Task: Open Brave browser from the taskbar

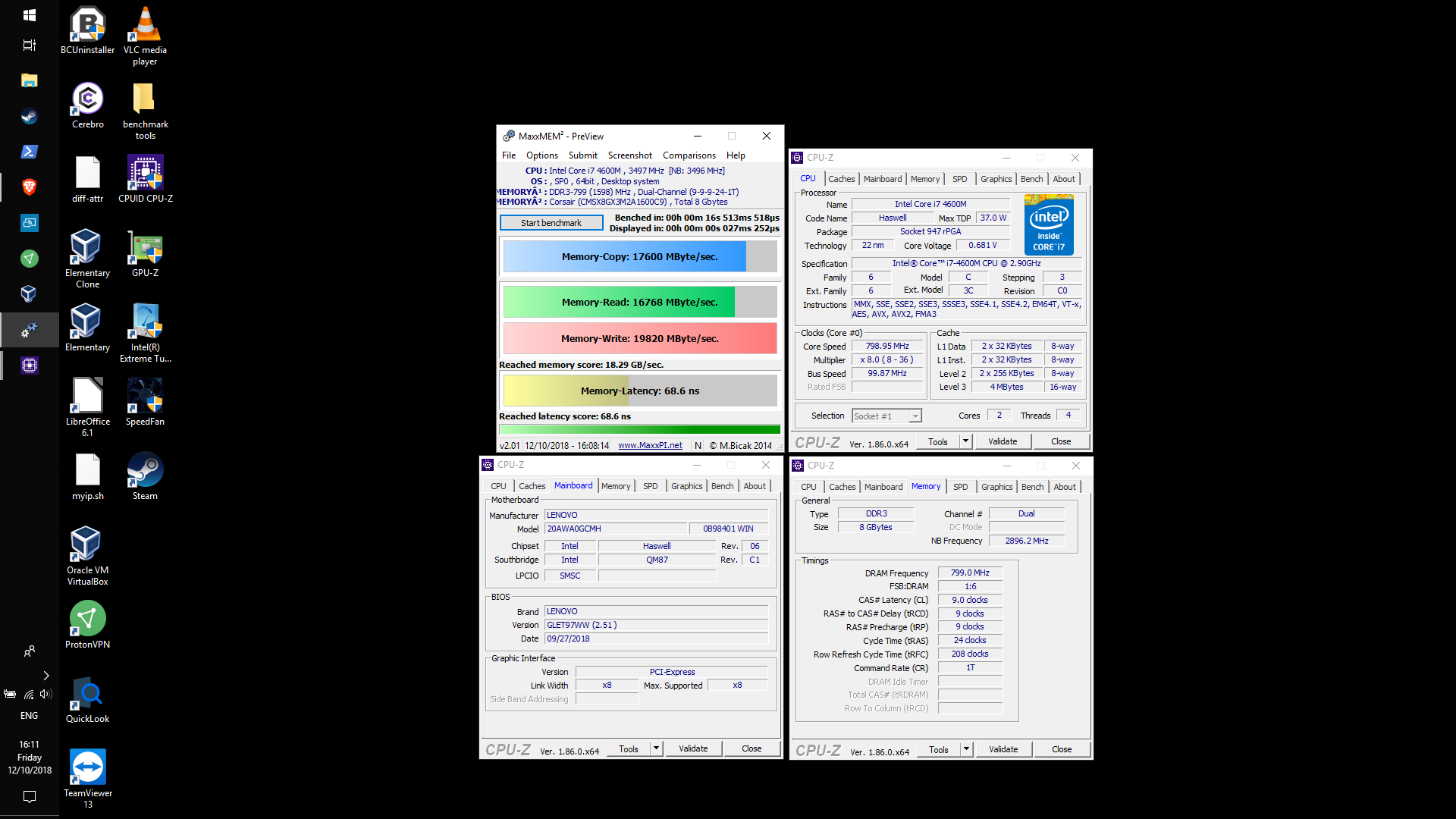Action: point(29,187)
